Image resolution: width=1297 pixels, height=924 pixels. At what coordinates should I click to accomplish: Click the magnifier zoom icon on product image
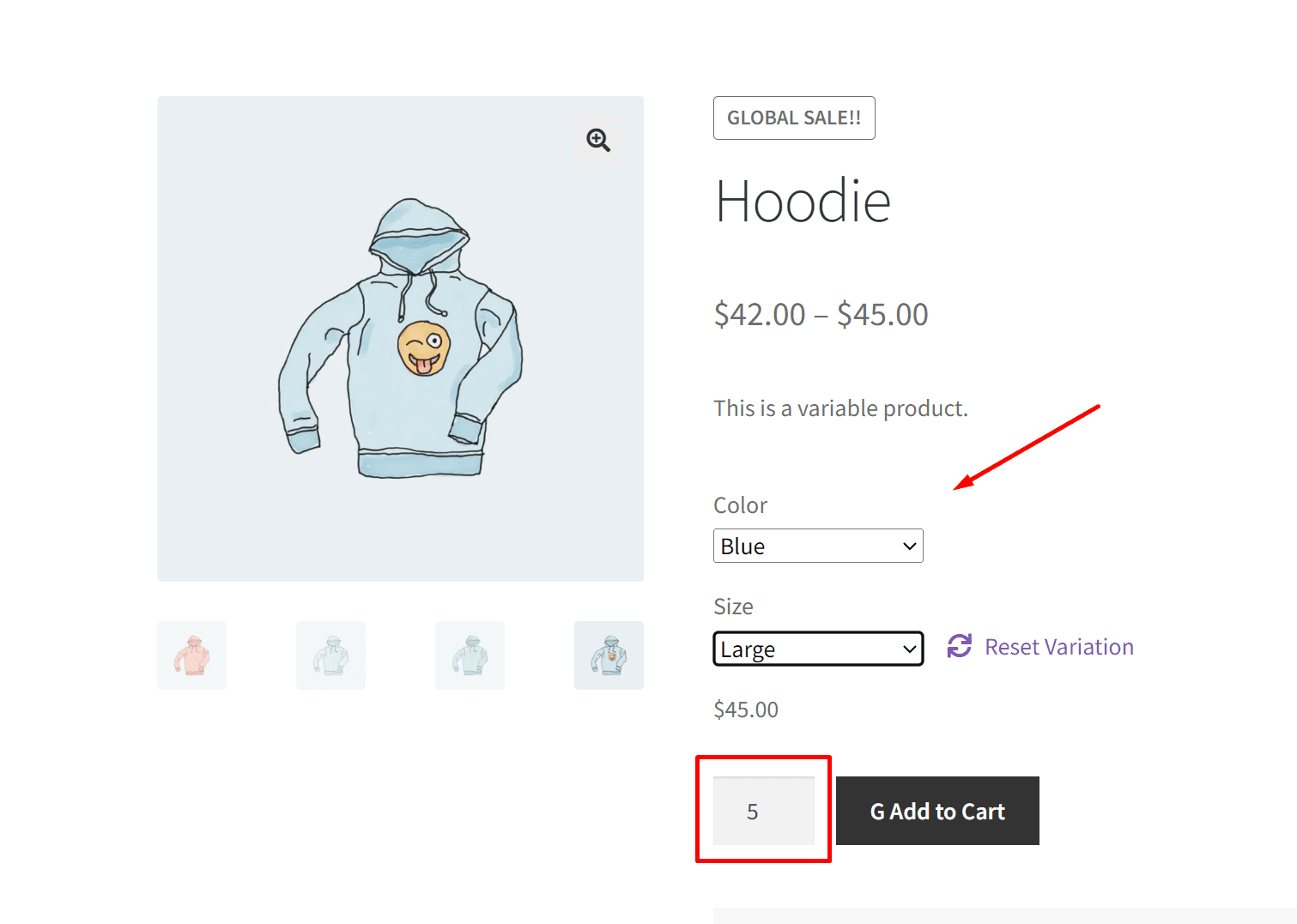[x=598, y=140]
